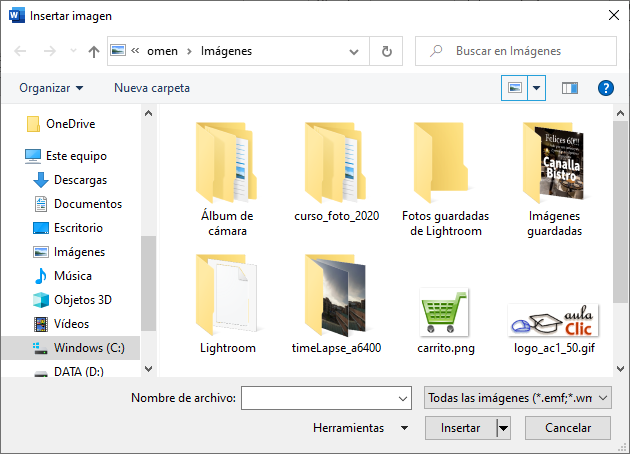Open the Álbum de cámara folder
Viewport: 630px width, 454px height.
(x=227, y=177)
